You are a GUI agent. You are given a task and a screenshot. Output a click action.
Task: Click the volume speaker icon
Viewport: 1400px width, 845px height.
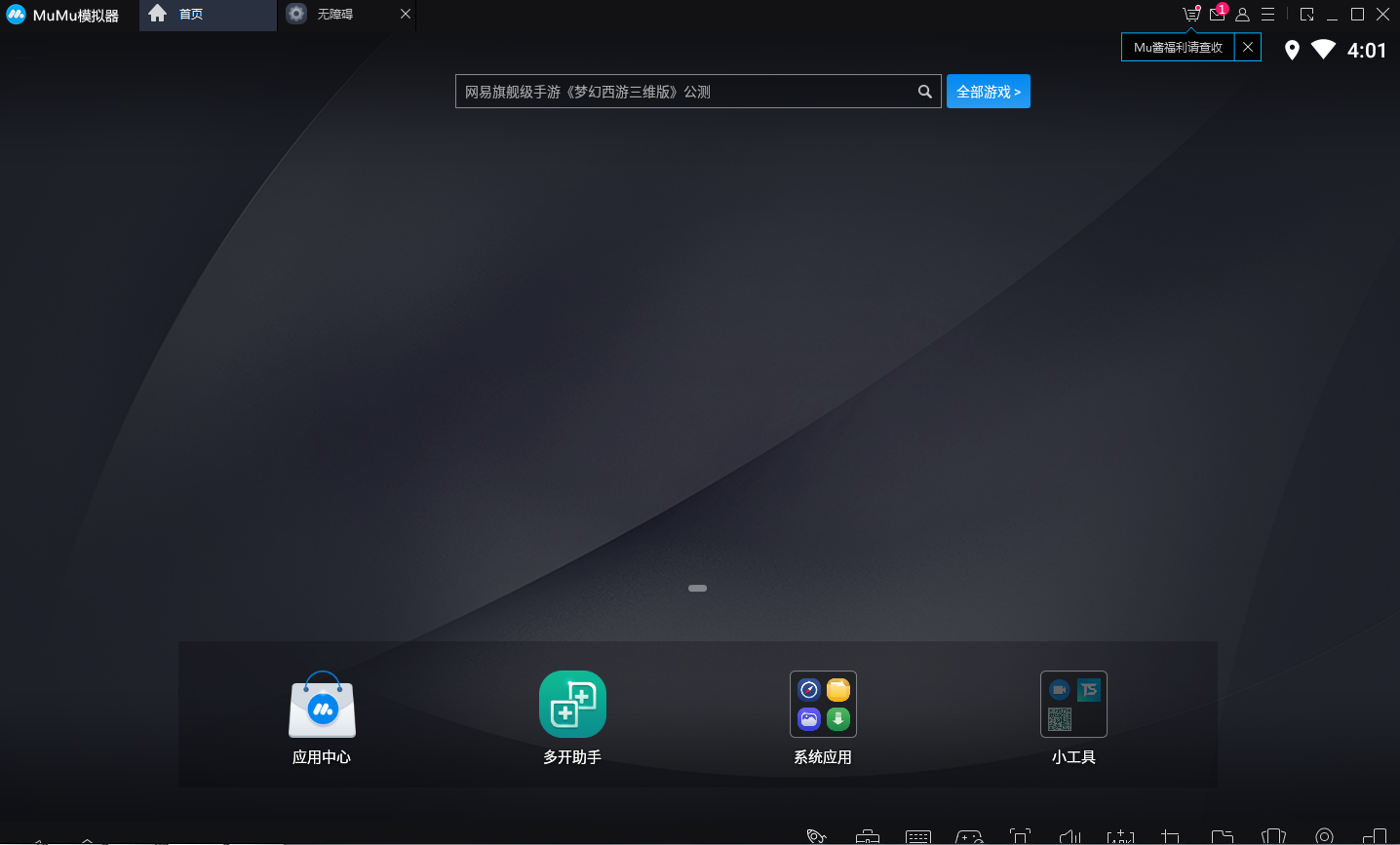point(1070,836)
